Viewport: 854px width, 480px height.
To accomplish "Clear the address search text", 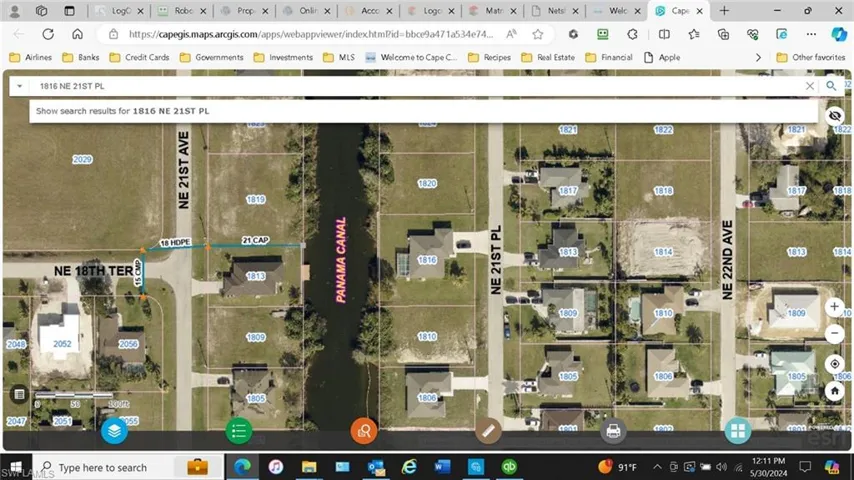I will click(x=810, y=86).
